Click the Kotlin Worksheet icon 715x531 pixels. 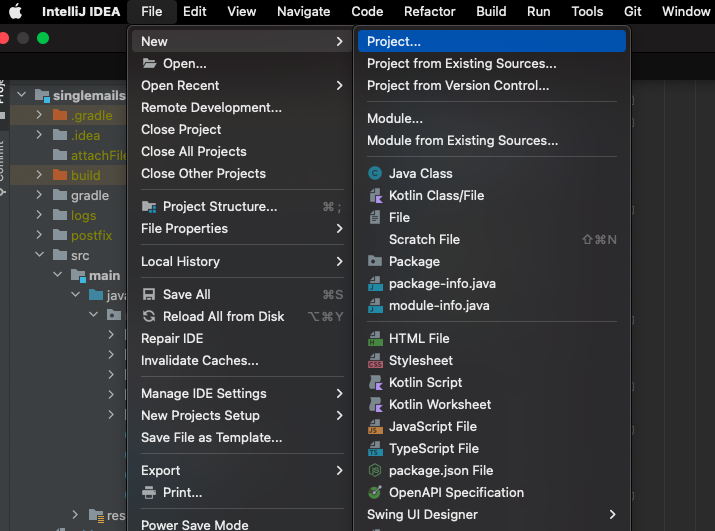(x=375, y=405)
